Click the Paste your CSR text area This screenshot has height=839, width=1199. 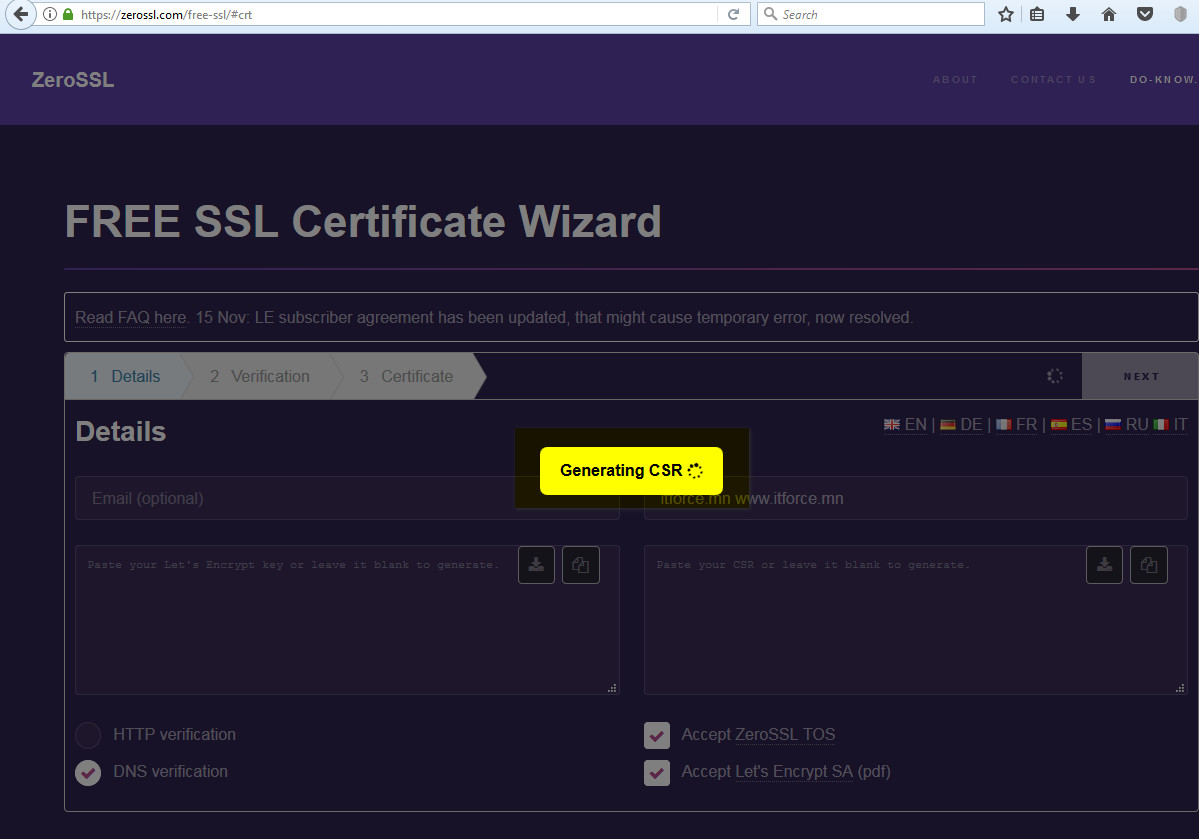point(915,620)
